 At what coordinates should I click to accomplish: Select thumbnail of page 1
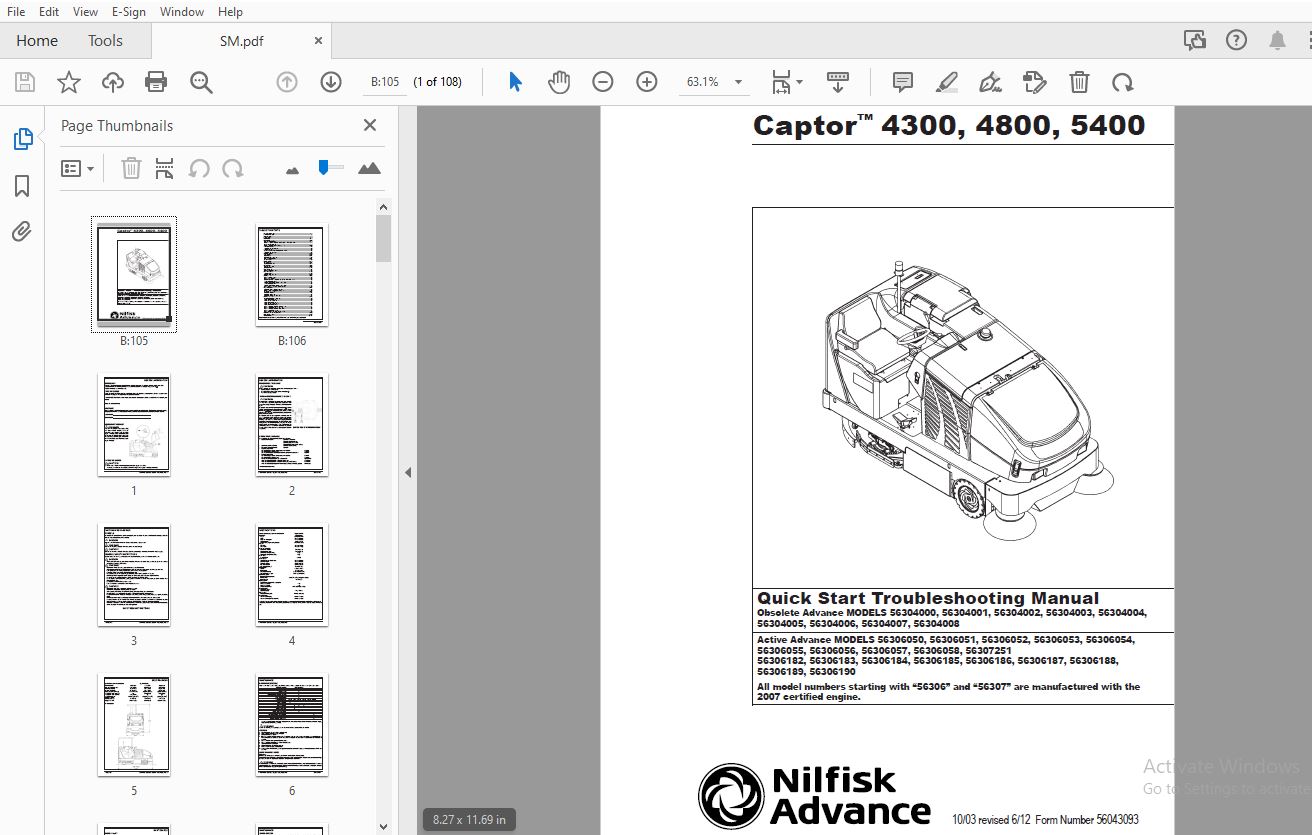tap(134, 424)
